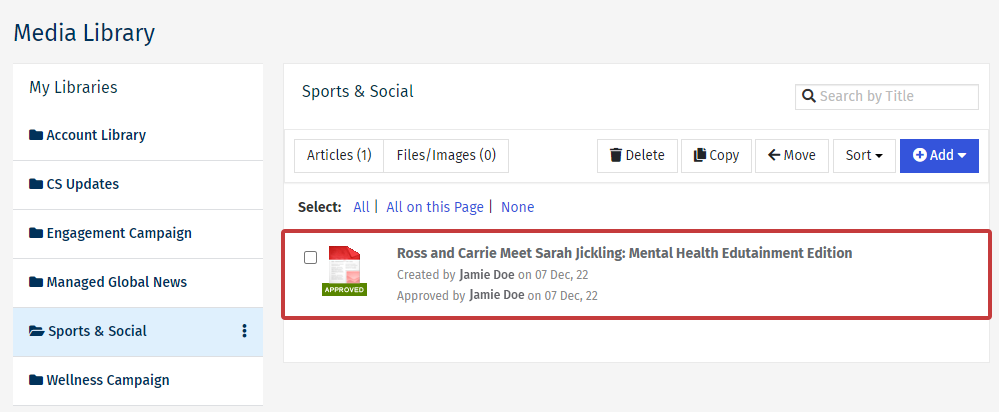
Task: Click the search magnifier icon
Action: pyautogui.click(x=808, y=97)
